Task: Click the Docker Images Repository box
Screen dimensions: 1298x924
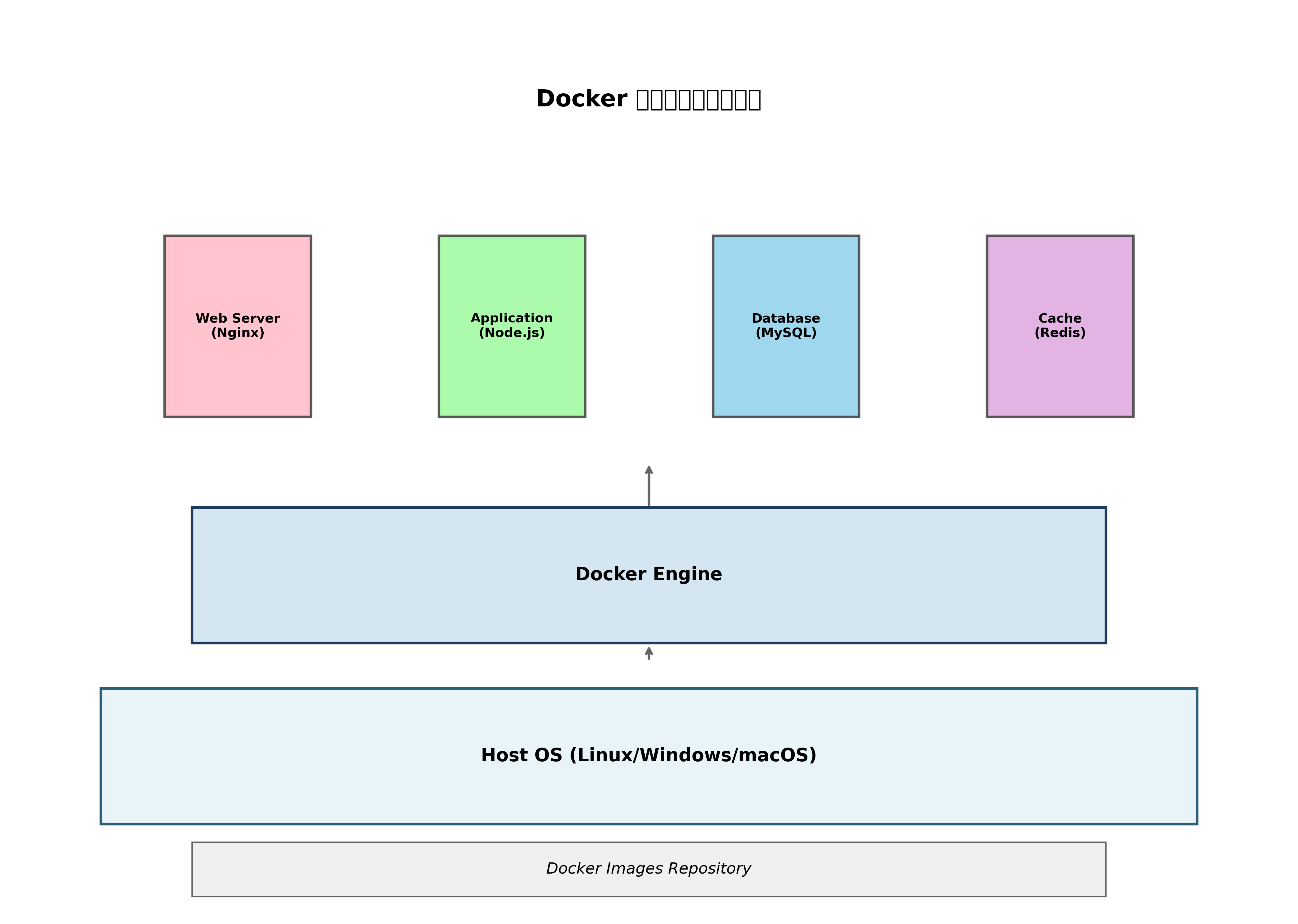Action: pyautogui.click(x=648, y=869)
